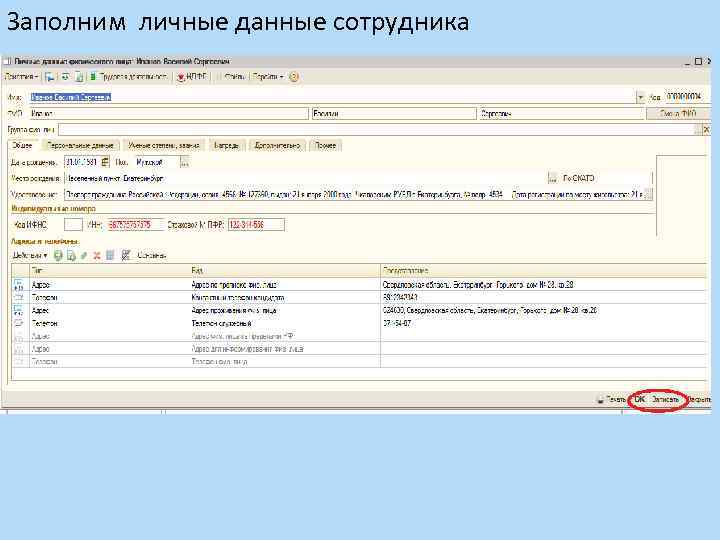Viewport: 720px width, 540px height.
Task: Click the Представление column header
Action: pos(544,270)
